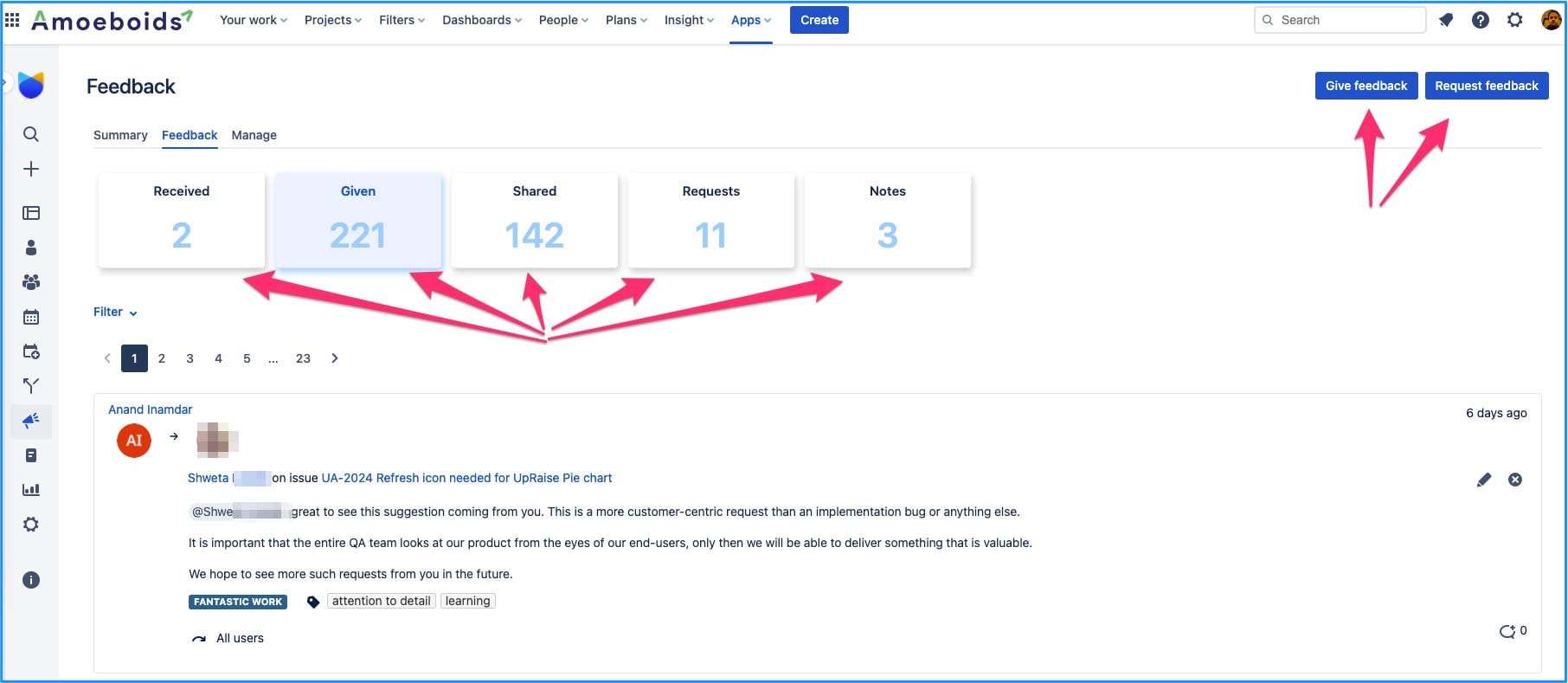Open the user profile avatar
Viewport: 1568px width, 683px height.
pyautogui.click(x=1551, y=20)
